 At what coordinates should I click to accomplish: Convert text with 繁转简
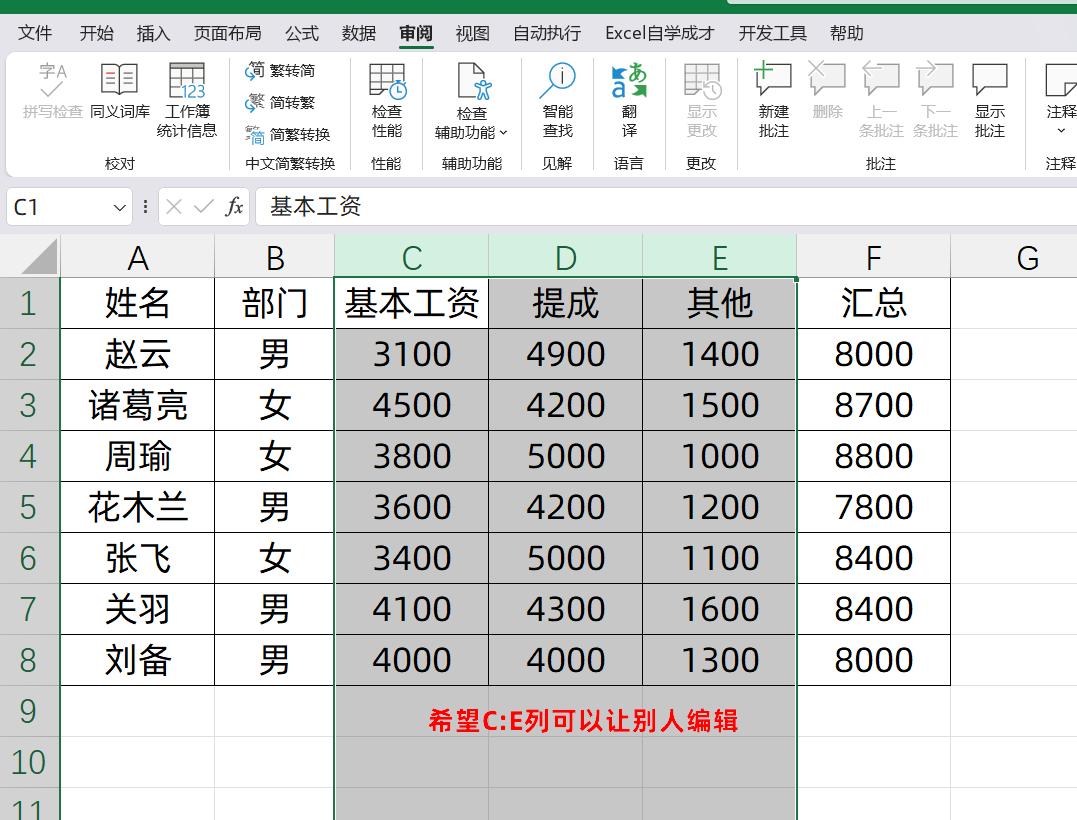pyautogui.click(x=281, y=70)
